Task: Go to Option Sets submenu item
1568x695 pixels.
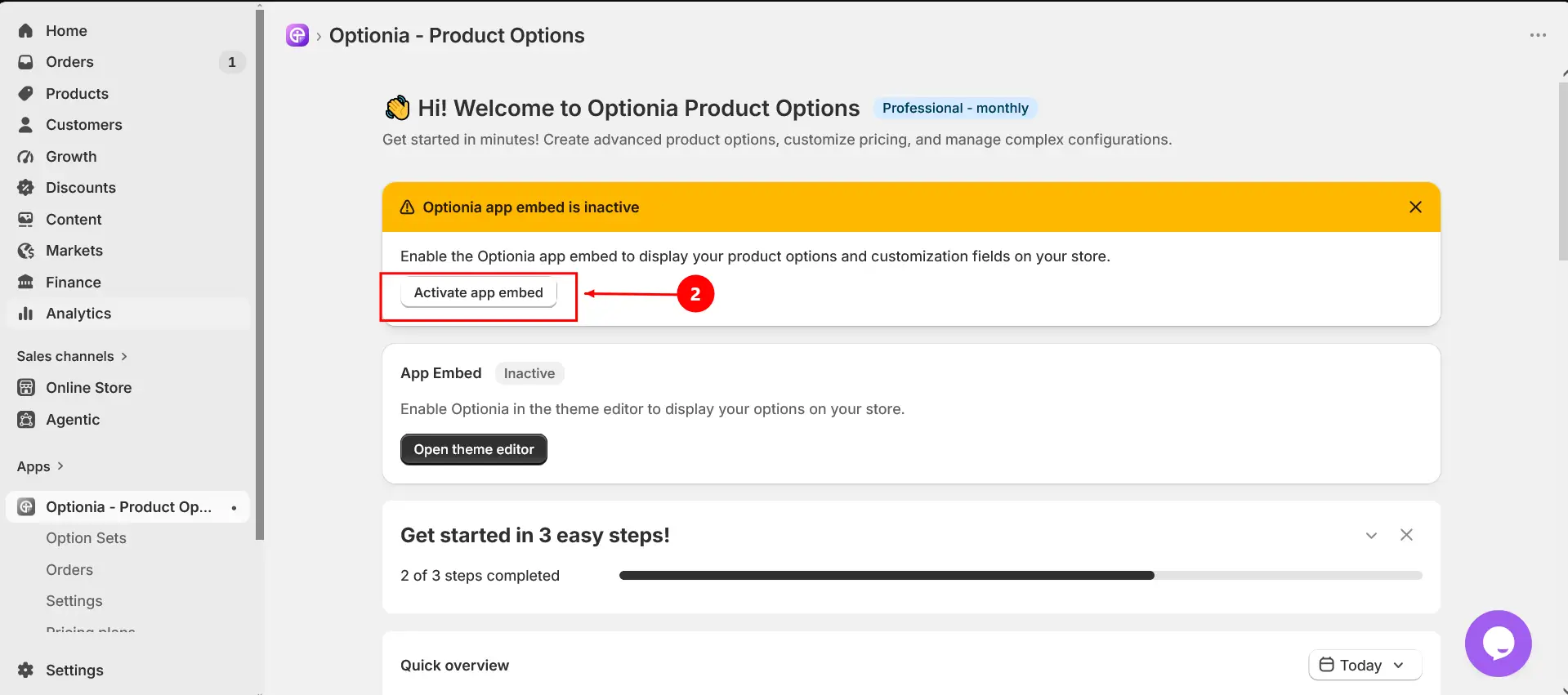Action: click(x=86, y=538)
